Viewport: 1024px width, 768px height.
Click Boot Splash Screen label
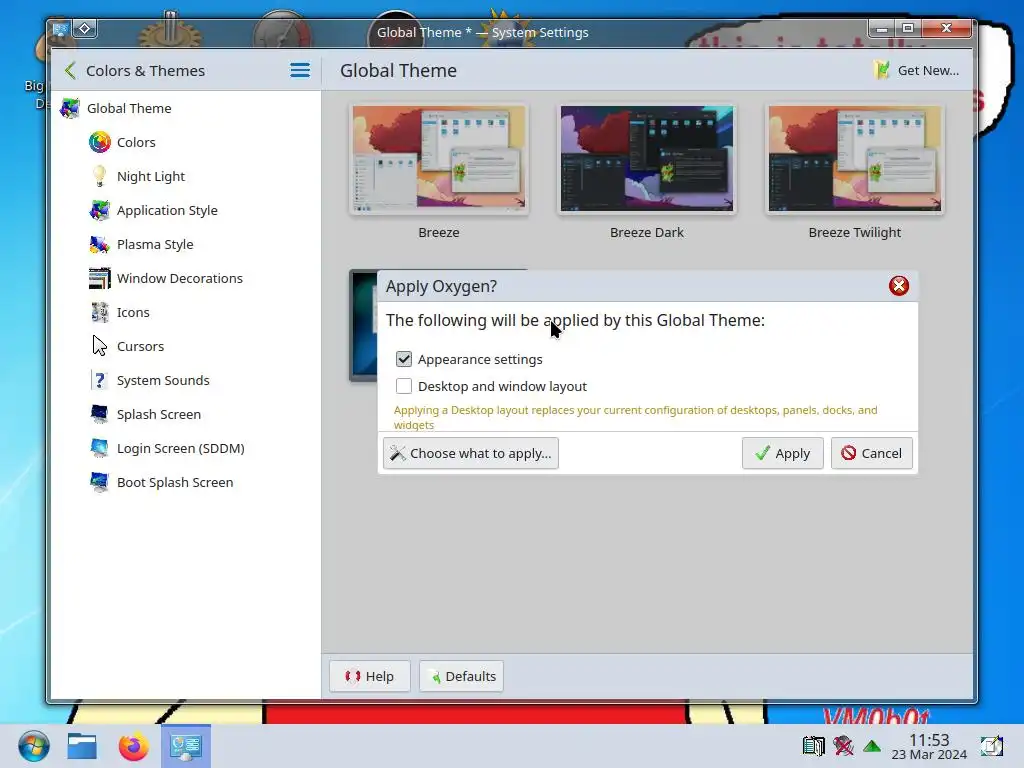point(175,482)
